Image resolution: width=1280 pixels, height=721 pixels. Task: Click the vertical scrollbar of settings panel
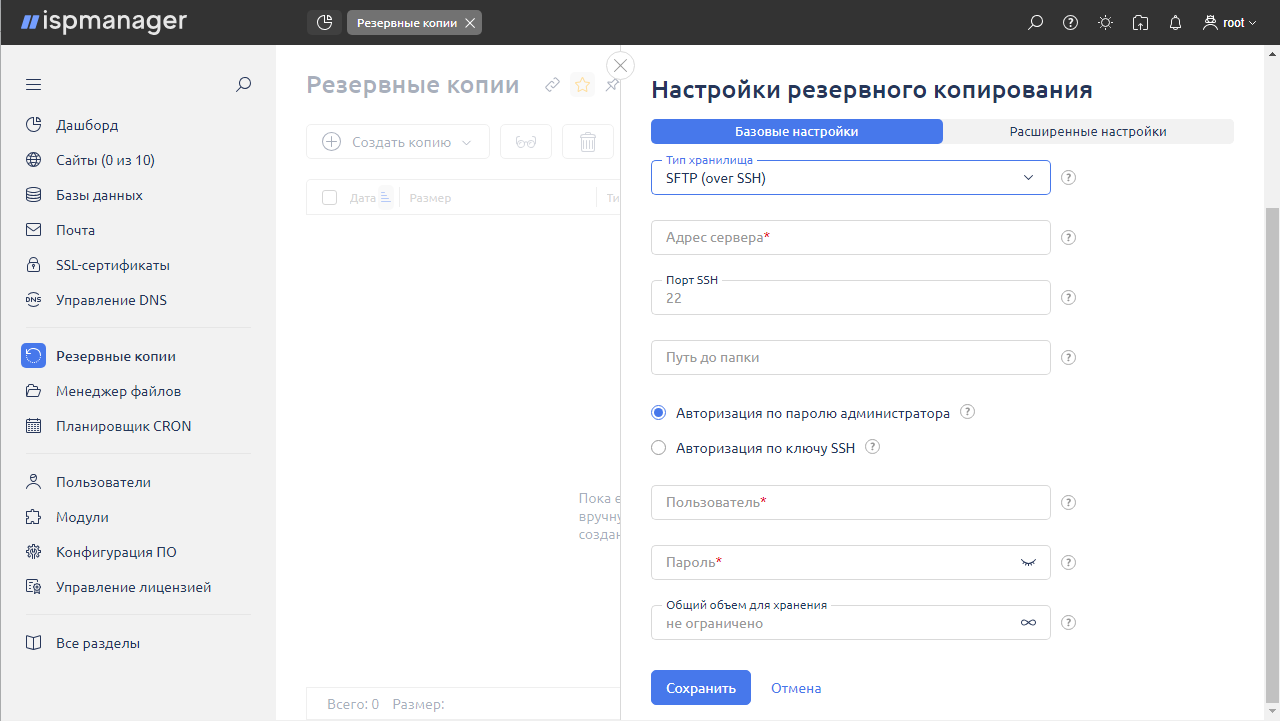1272,450
